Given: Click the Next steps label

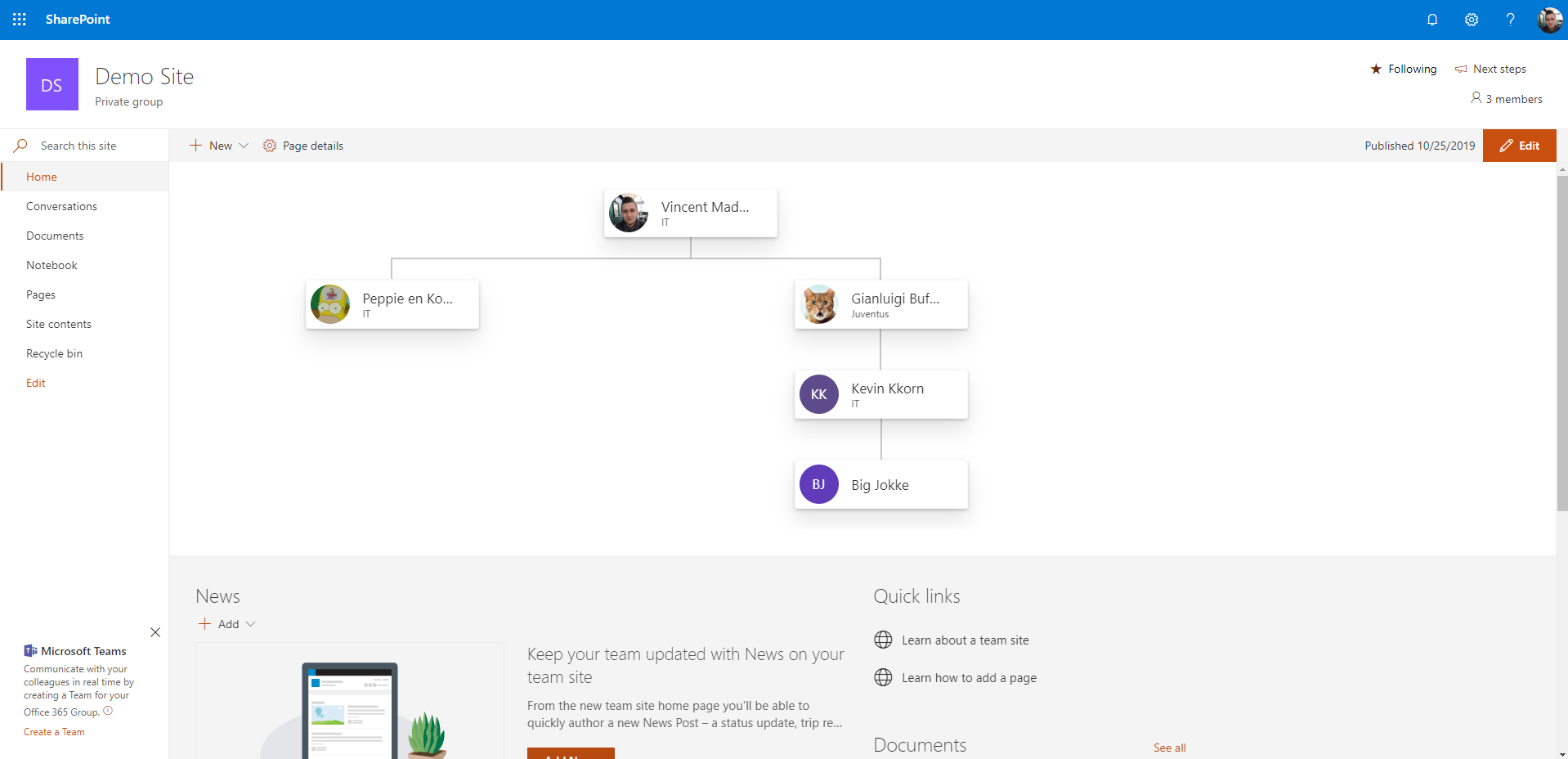Looking at the screenshot, I should point(1499,69).
